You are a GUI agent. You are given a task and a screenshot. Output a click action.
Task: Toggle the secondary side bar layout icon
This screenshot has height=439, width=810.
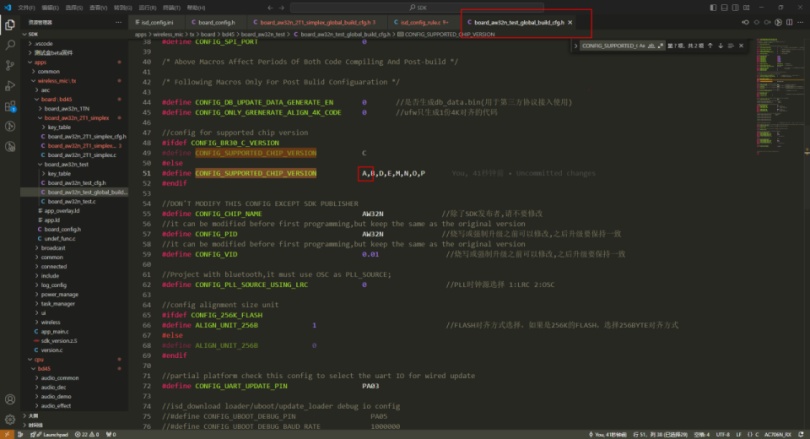pyautogui.click(x=735, y=7)
